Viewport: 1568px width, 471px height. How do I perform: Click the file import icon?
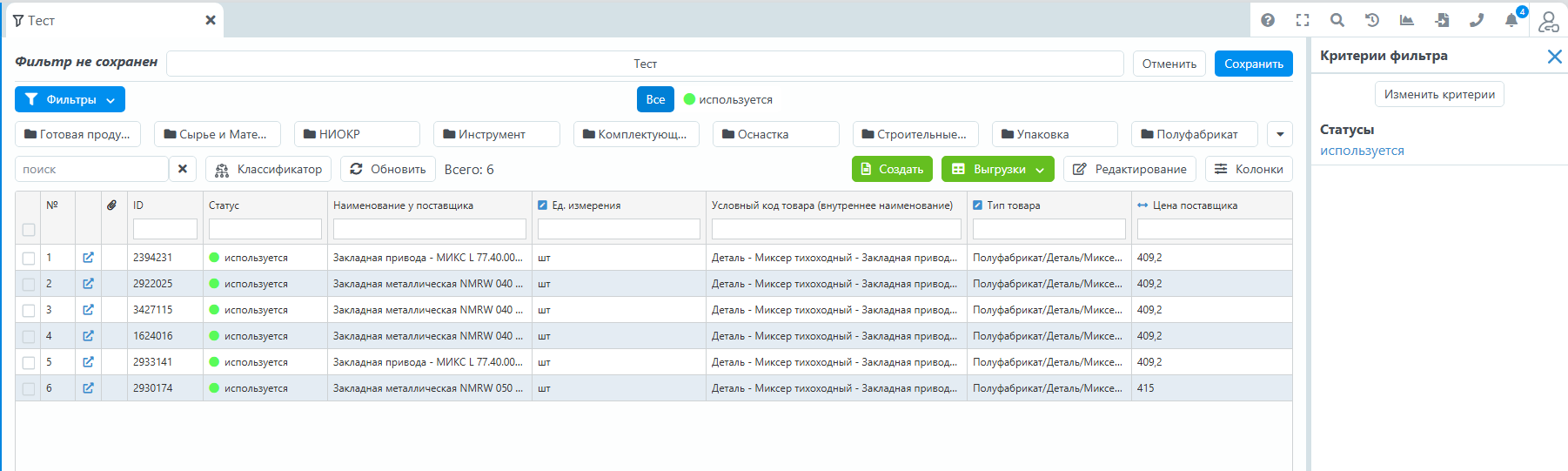pyautogui.click(x=1442, y=20)
